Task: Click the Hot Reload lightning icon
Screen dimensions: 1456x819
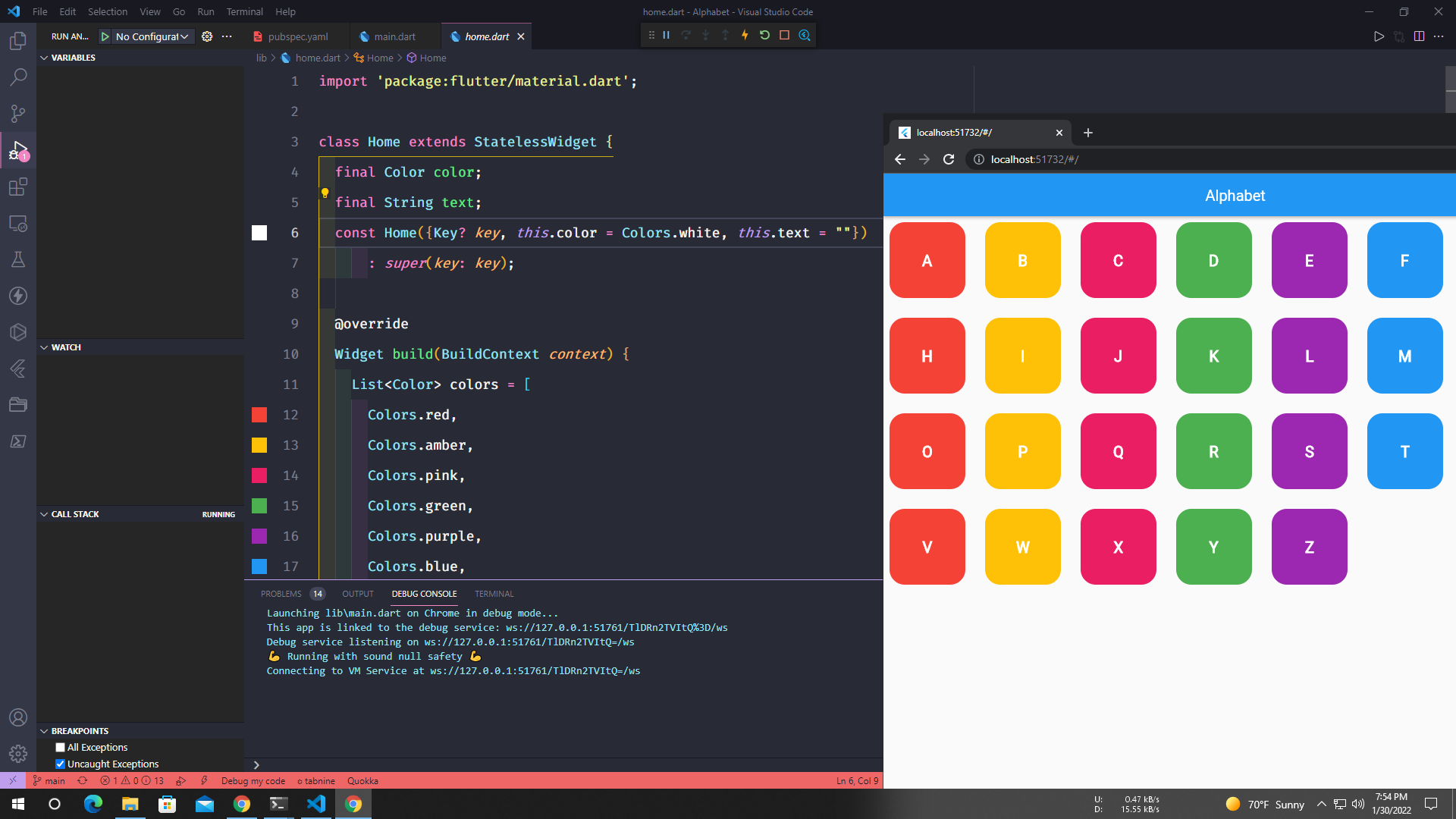Action: (745, 36)
